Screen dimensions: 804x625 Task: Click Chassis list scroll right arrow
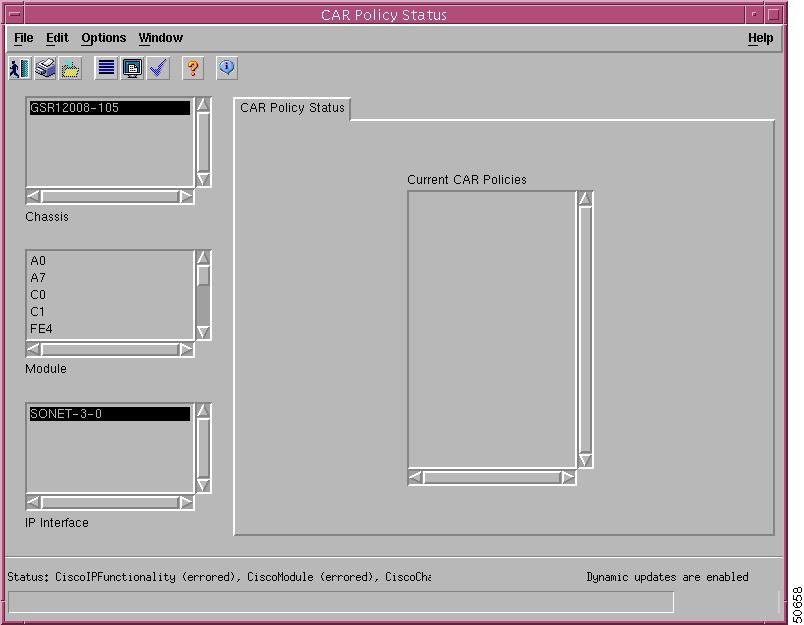(x=186, y=196)
